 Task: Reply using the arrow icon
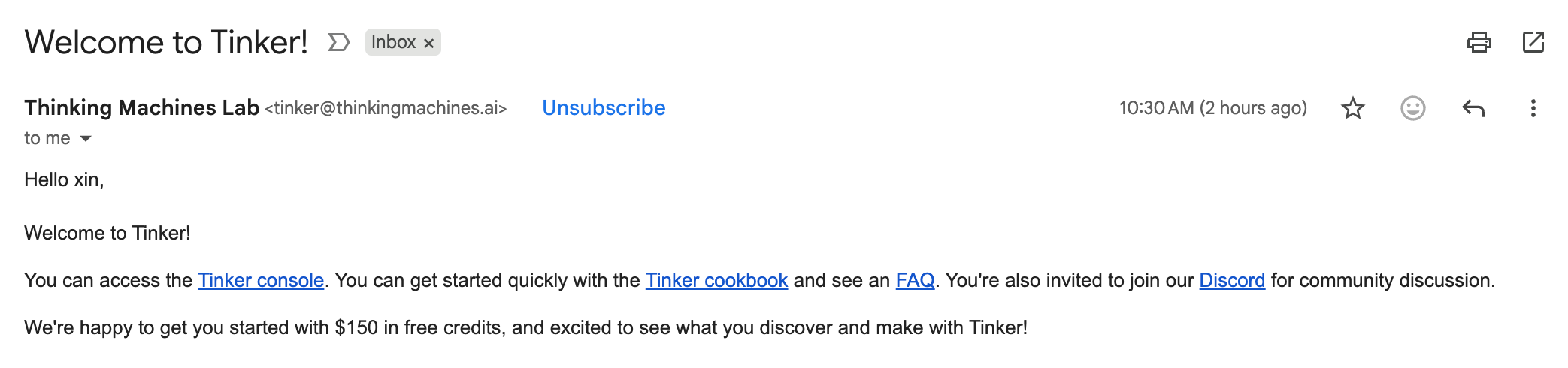coord(1473,108)
